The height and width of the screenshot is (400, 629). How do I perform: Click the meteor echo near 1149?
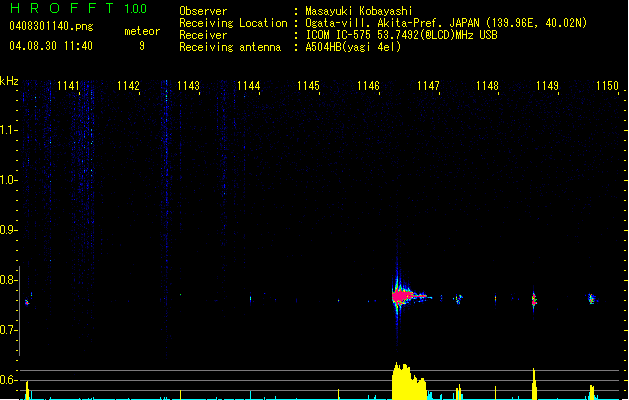(x=534, y=300)
